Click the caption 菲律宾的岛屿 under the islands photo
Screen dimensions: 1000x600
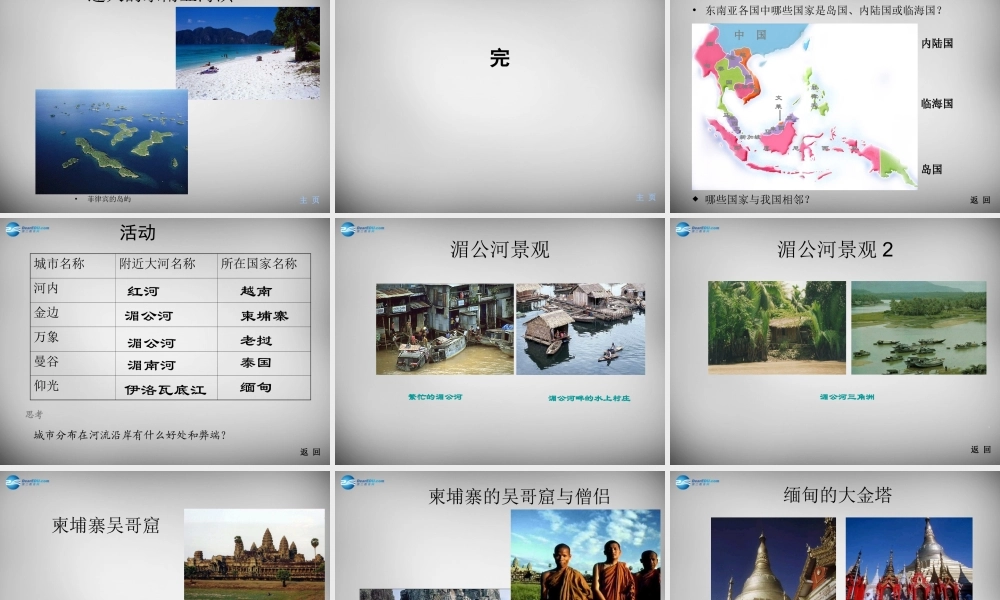(x=109, y=199)
